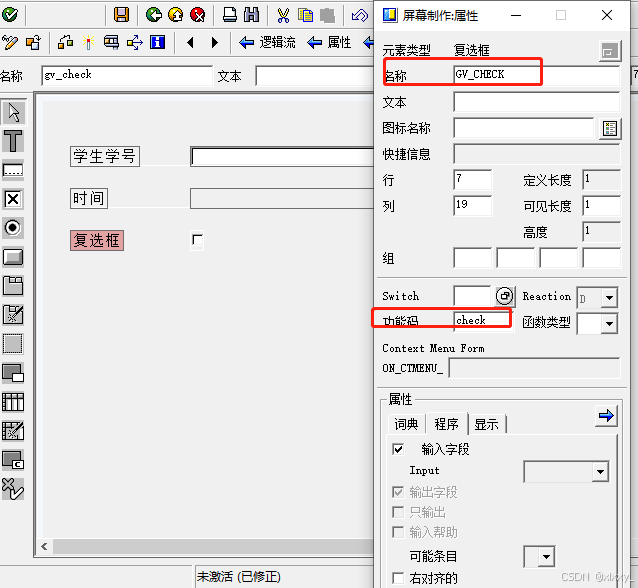Toggle the 输入帮助 checkbox
The image size is (638, 588).
[x=398, y=532]
